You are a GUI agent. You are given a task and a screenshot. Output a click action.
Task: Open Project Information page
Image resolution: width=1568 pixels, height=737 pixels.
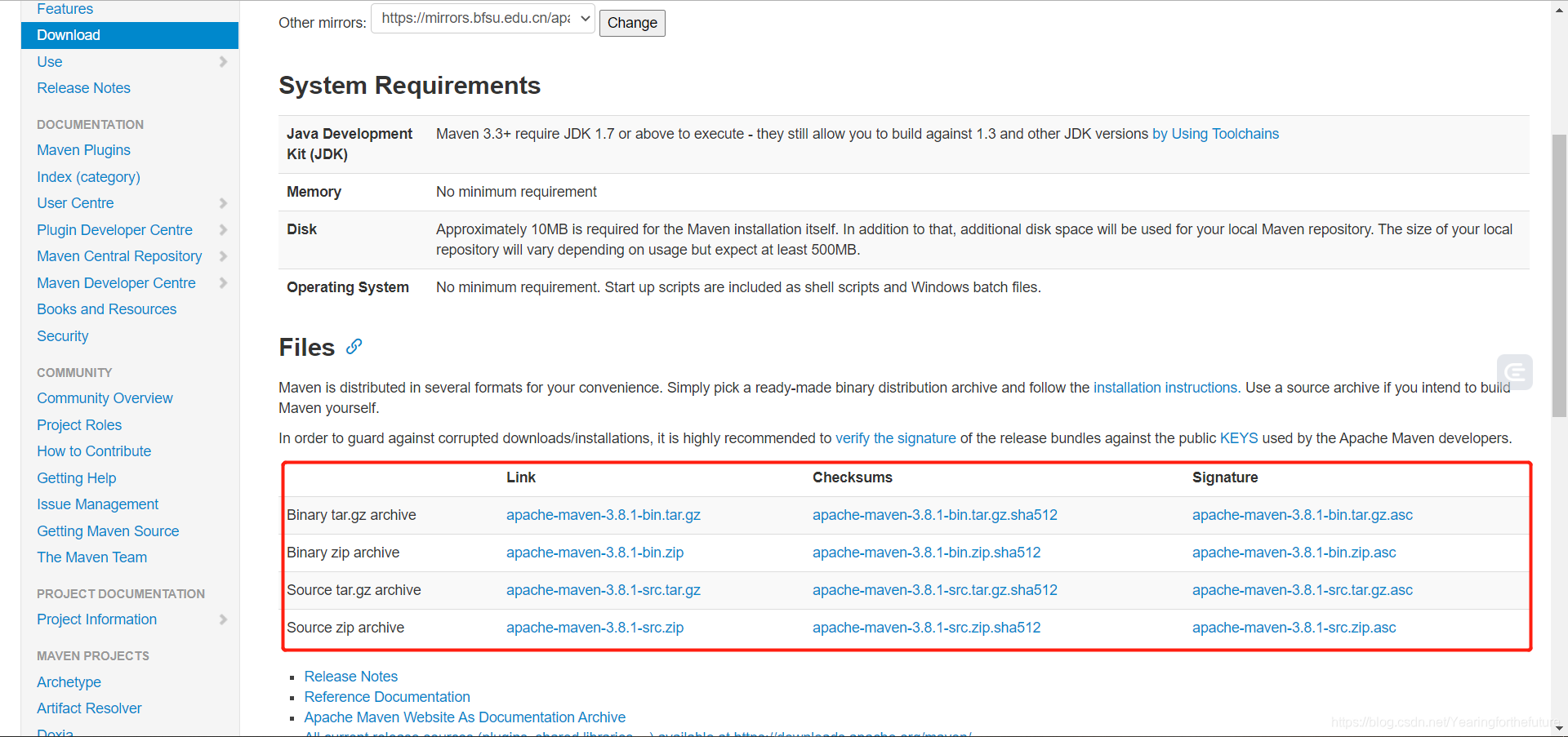point(96,619)
